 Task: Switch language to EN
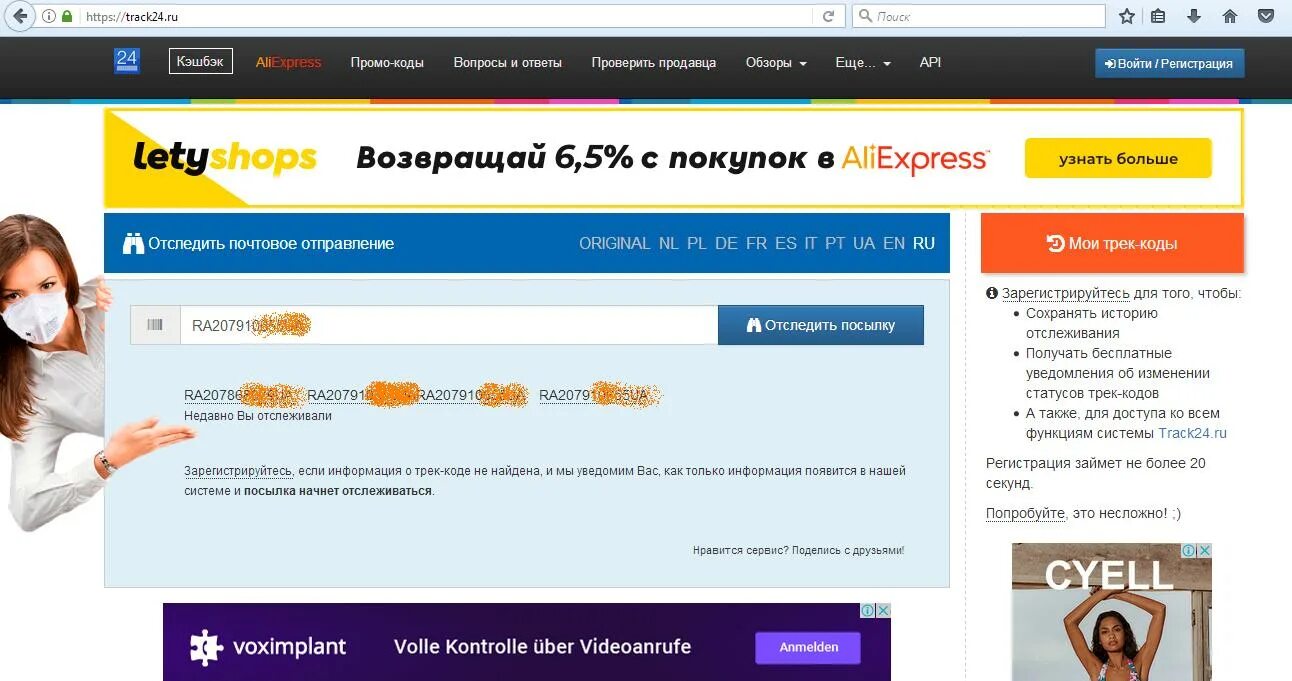pyautogui.click(x=894, y=243)
